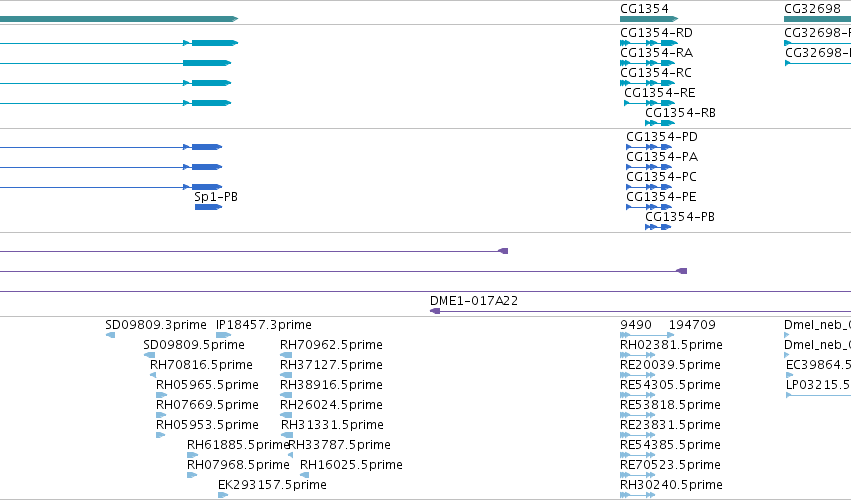Click the CG1354-RD transcript label

point(656,33)
